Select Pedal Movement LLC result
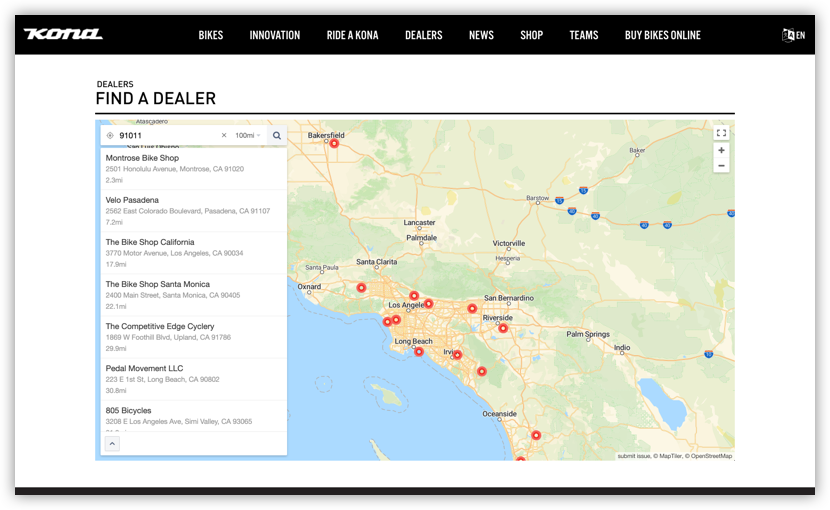Image resolution: width=830 pixels, height=510 pixels. (194, 379)
